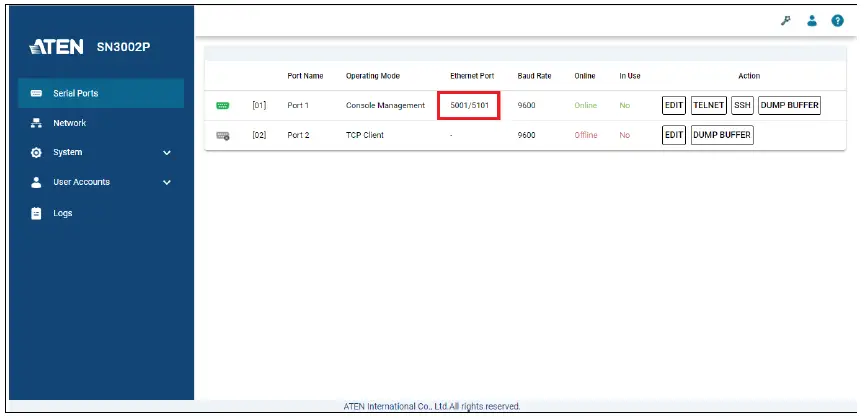Viewport: 864px width, 419px height.
Task: Click the ATEN International copyright footer text
Action: coord(431,406)
